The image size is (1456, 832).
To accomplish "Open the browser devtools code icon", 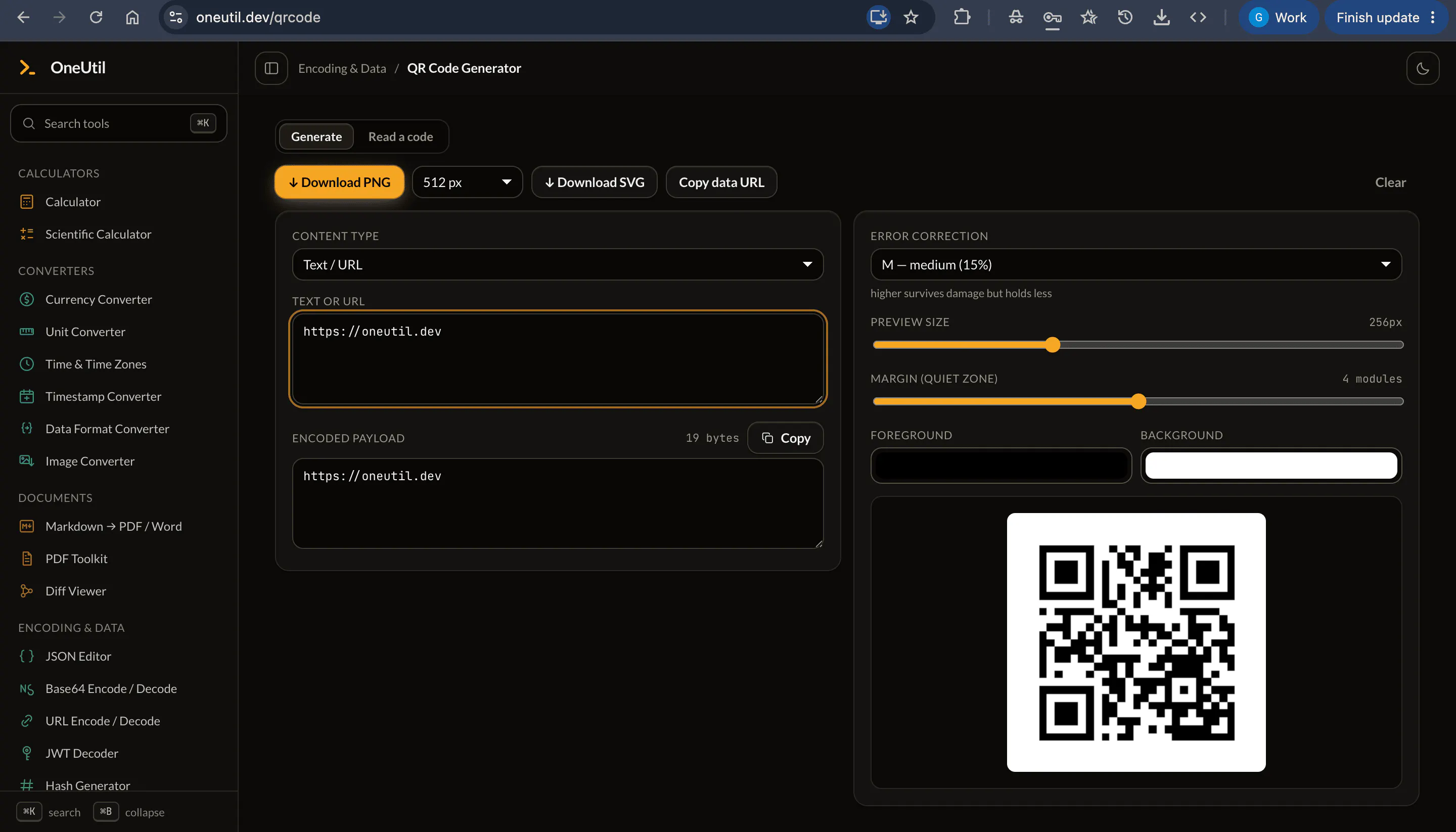I will click(x=1198, y=17).
